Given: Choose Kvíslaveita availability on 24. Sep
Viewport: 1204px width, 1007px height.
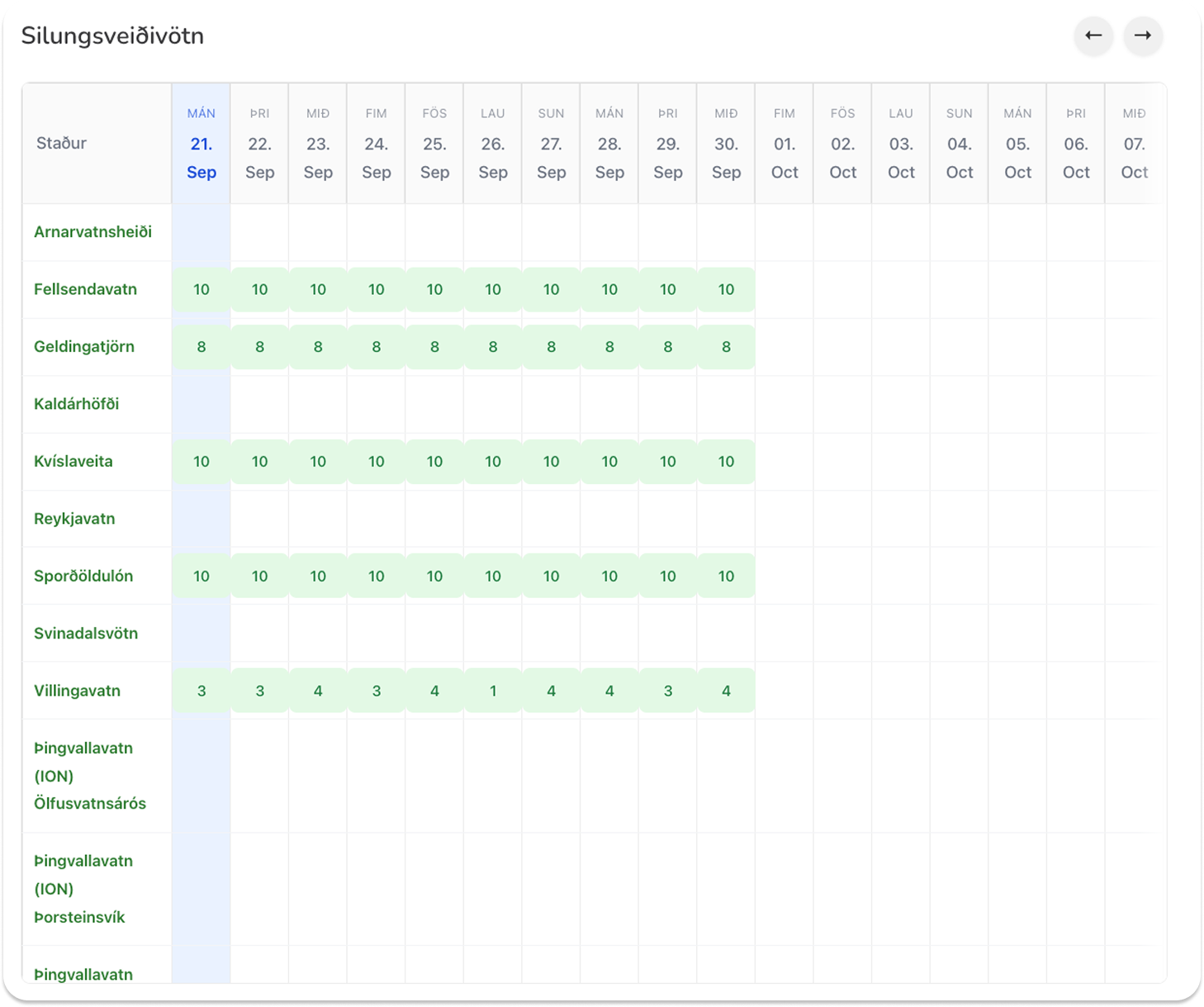Looking at the screenshot, I should pos(377,462).
